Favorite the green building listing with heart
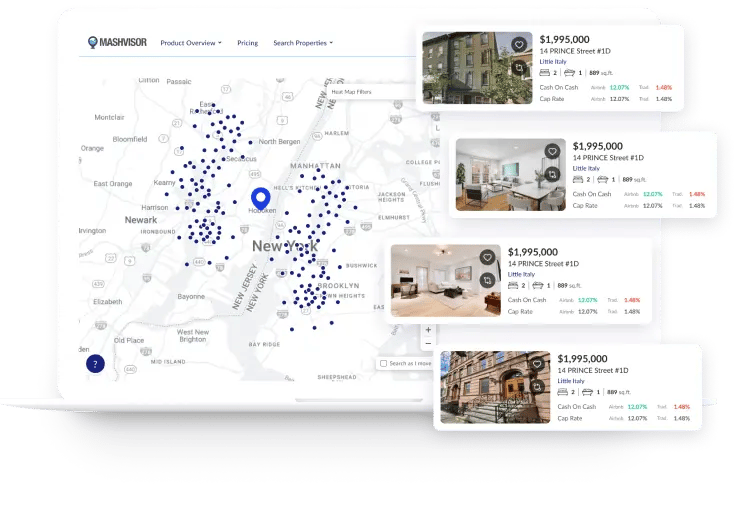The width and height of the screenshot is (737, 517). click(519, 45)
